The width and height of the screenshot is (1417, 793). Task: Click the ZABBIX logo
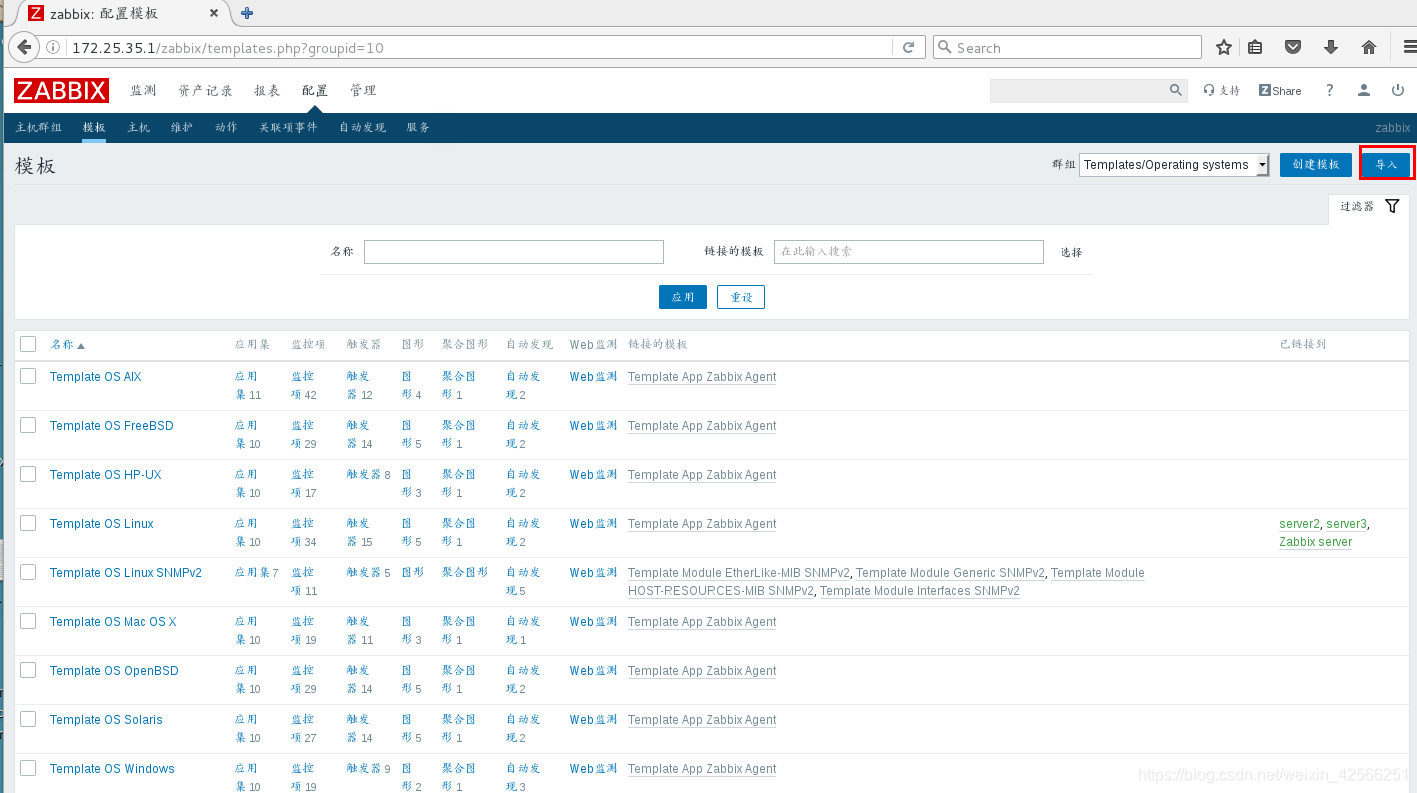coord(61,90)
